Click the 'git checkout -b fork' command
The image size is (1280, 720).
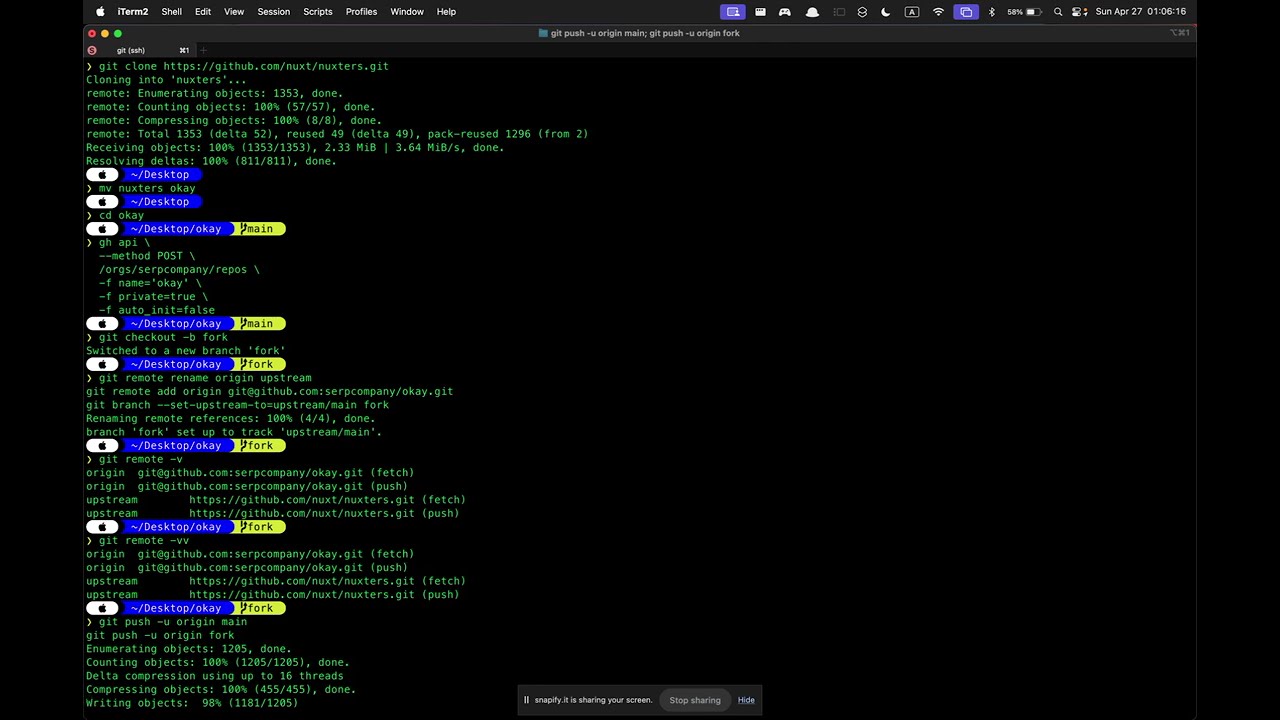point(163,337)
